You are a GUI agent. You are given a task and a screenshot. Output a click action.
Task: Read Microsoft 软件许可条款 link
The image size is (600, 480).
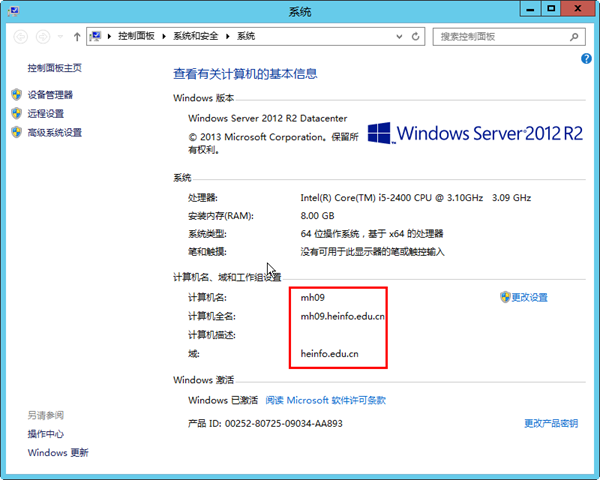[326, 400]
